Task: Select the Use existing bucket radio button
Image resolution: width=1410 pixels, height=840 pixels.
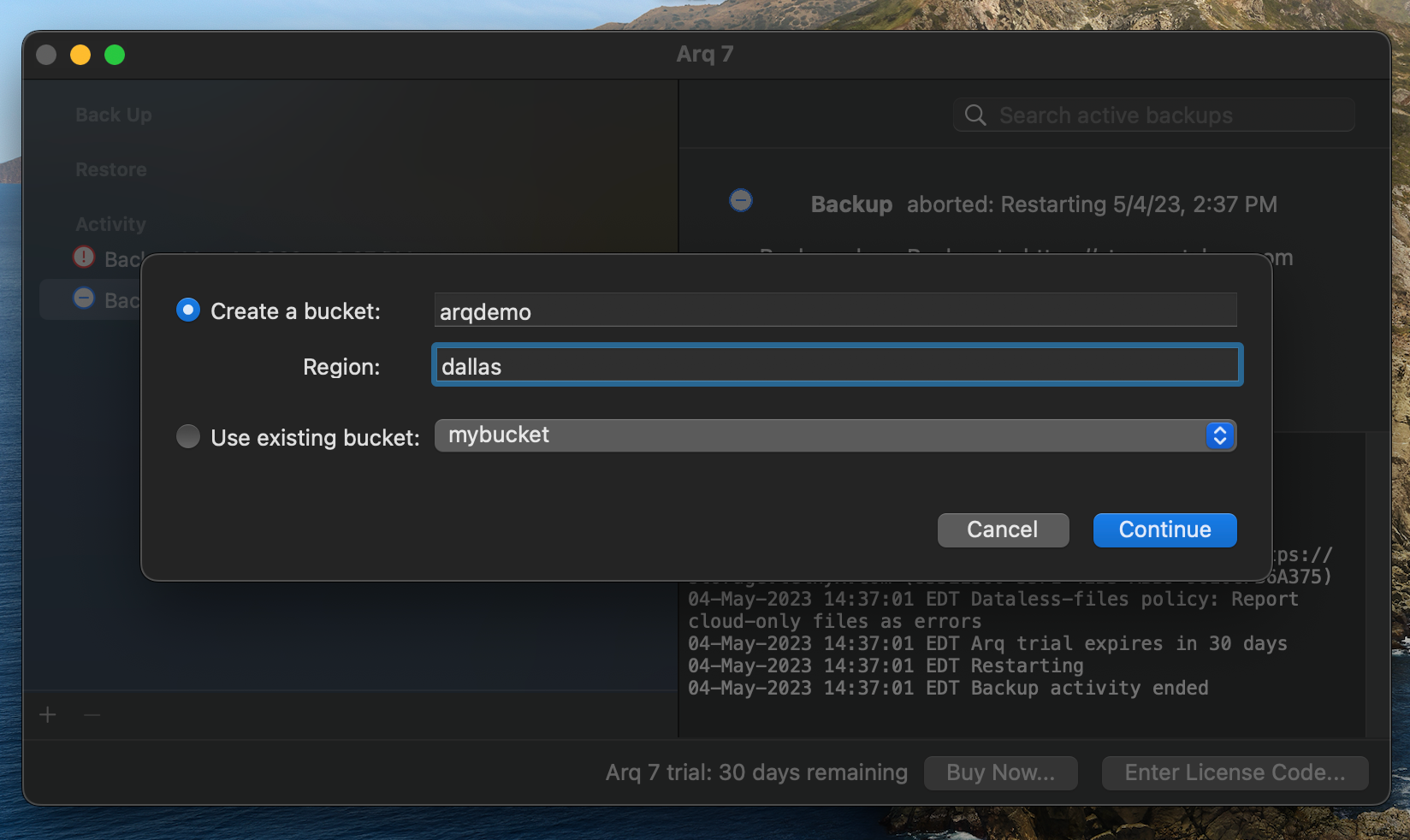Action: click(188, 436)
